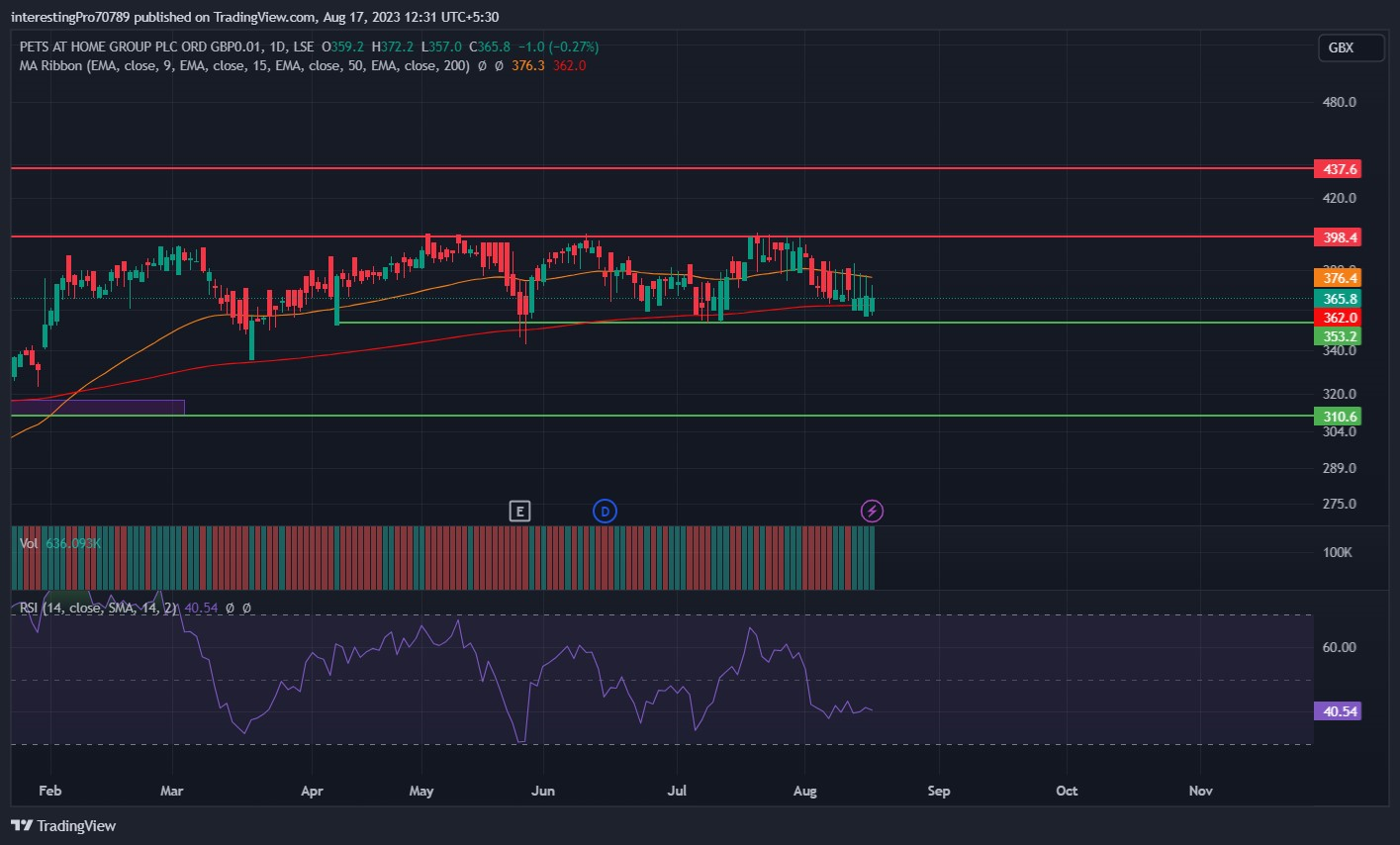Viewport: 1400px width, 845px height.
Task: Click the 420.0 price scale value
Action: click(1339, 198)
